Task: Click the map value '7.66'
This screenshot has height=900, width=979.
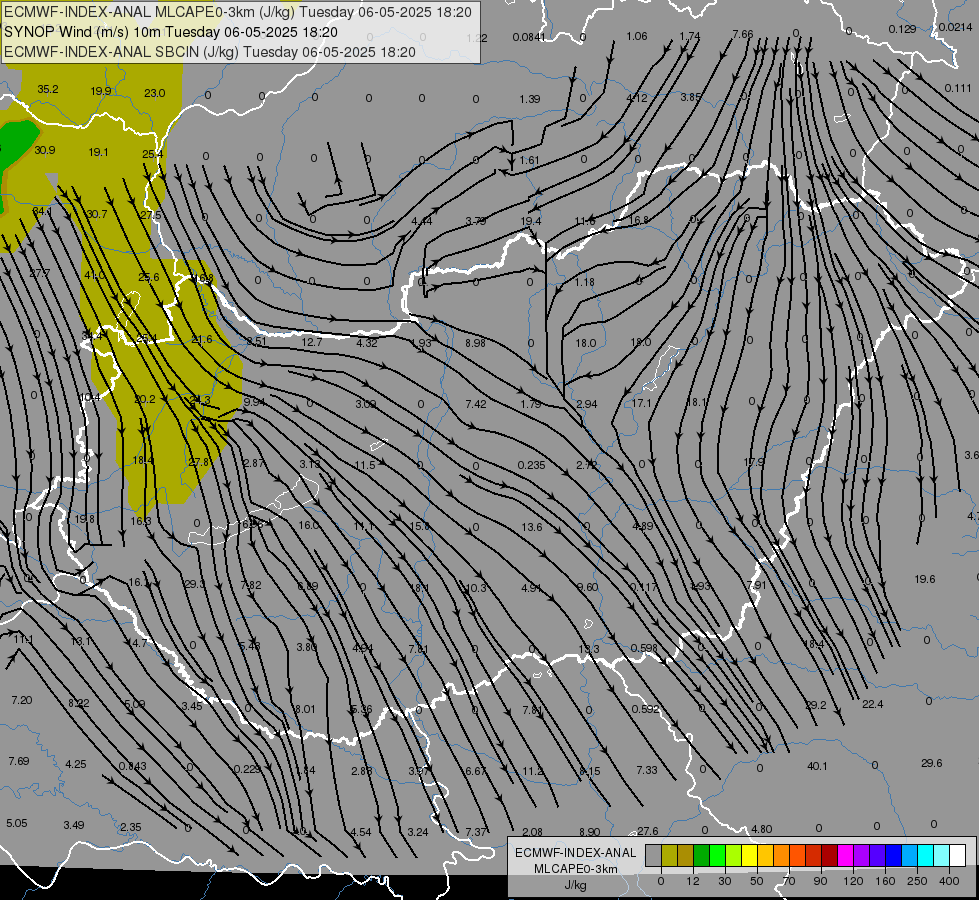Action: (x=743, y=34)
